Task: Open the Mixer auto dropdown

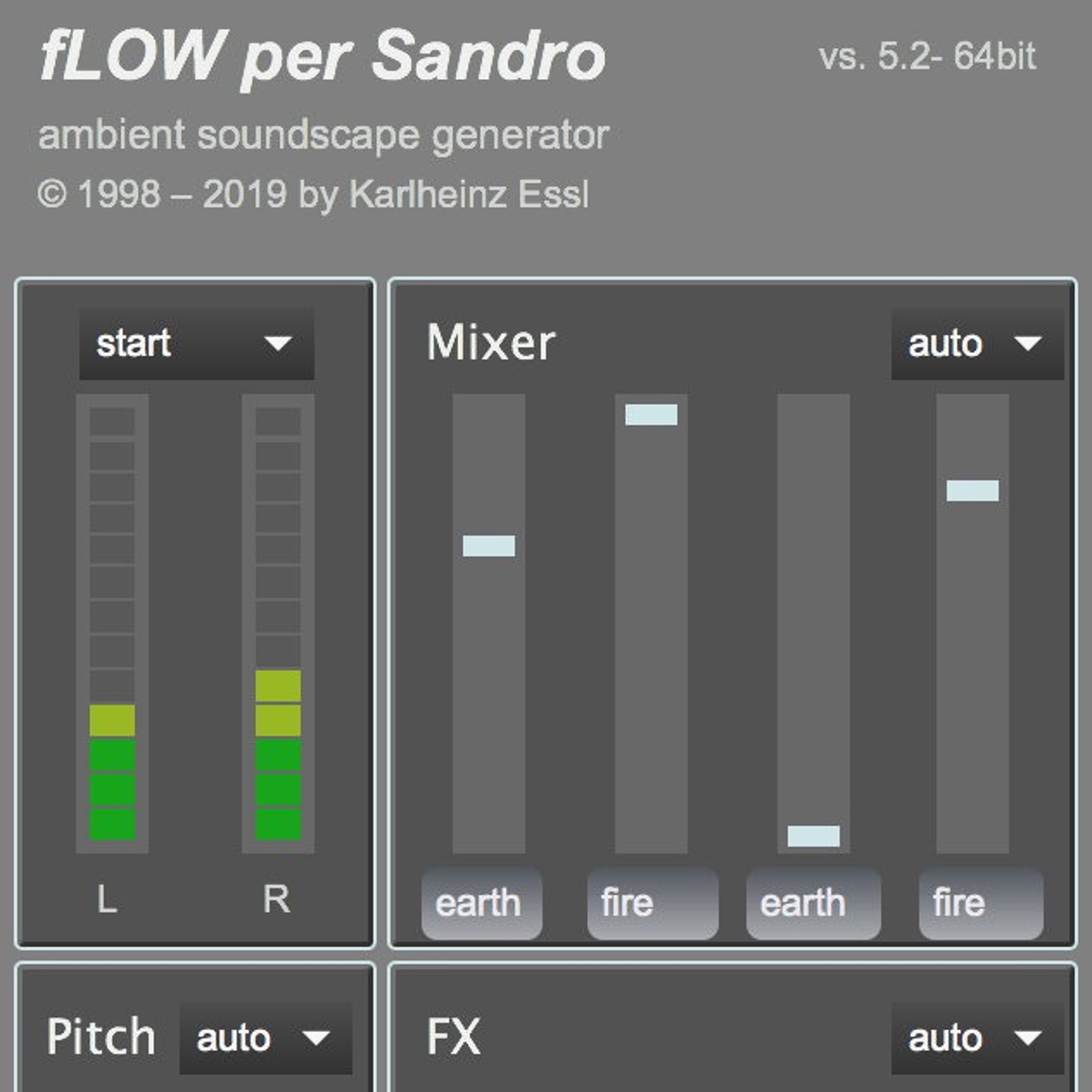Action: click(x=977, y=343)
